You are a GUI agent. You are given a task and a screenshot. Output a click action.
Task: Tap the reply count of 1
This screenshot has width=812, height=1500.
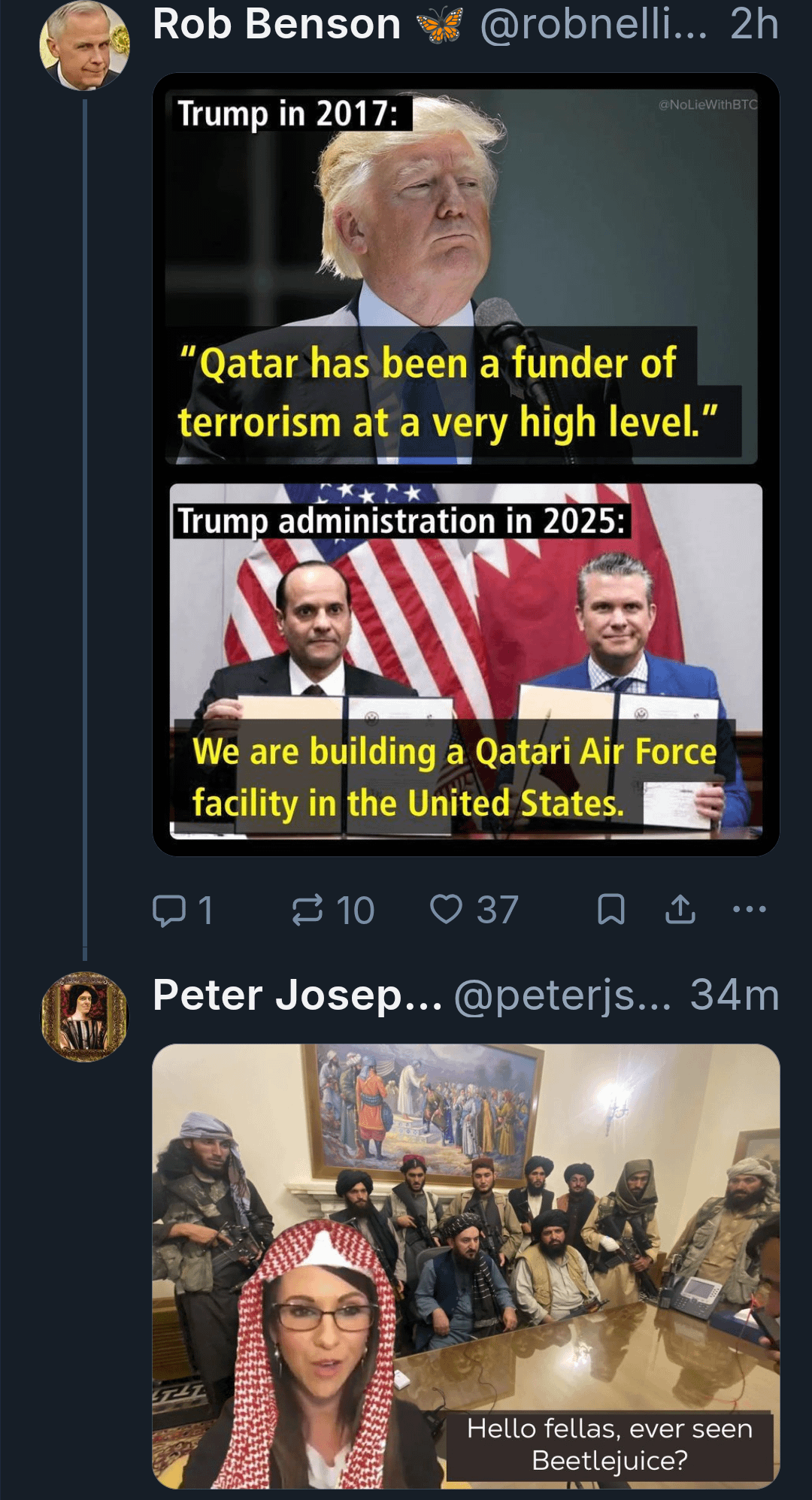[x=205, y=911]
